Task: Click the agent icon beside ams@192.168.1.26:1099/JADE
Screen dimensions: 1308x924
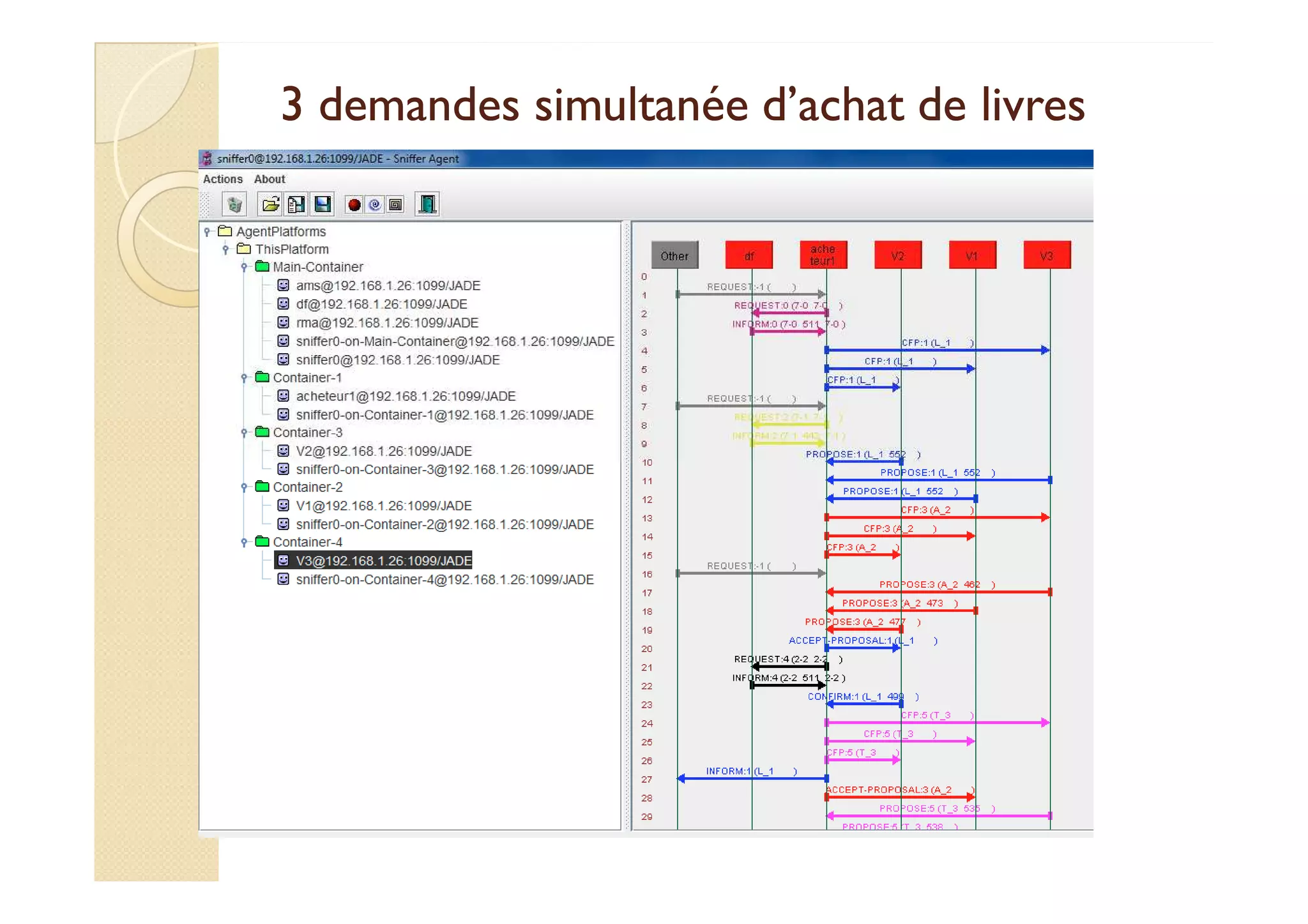Action: point(283,285)
